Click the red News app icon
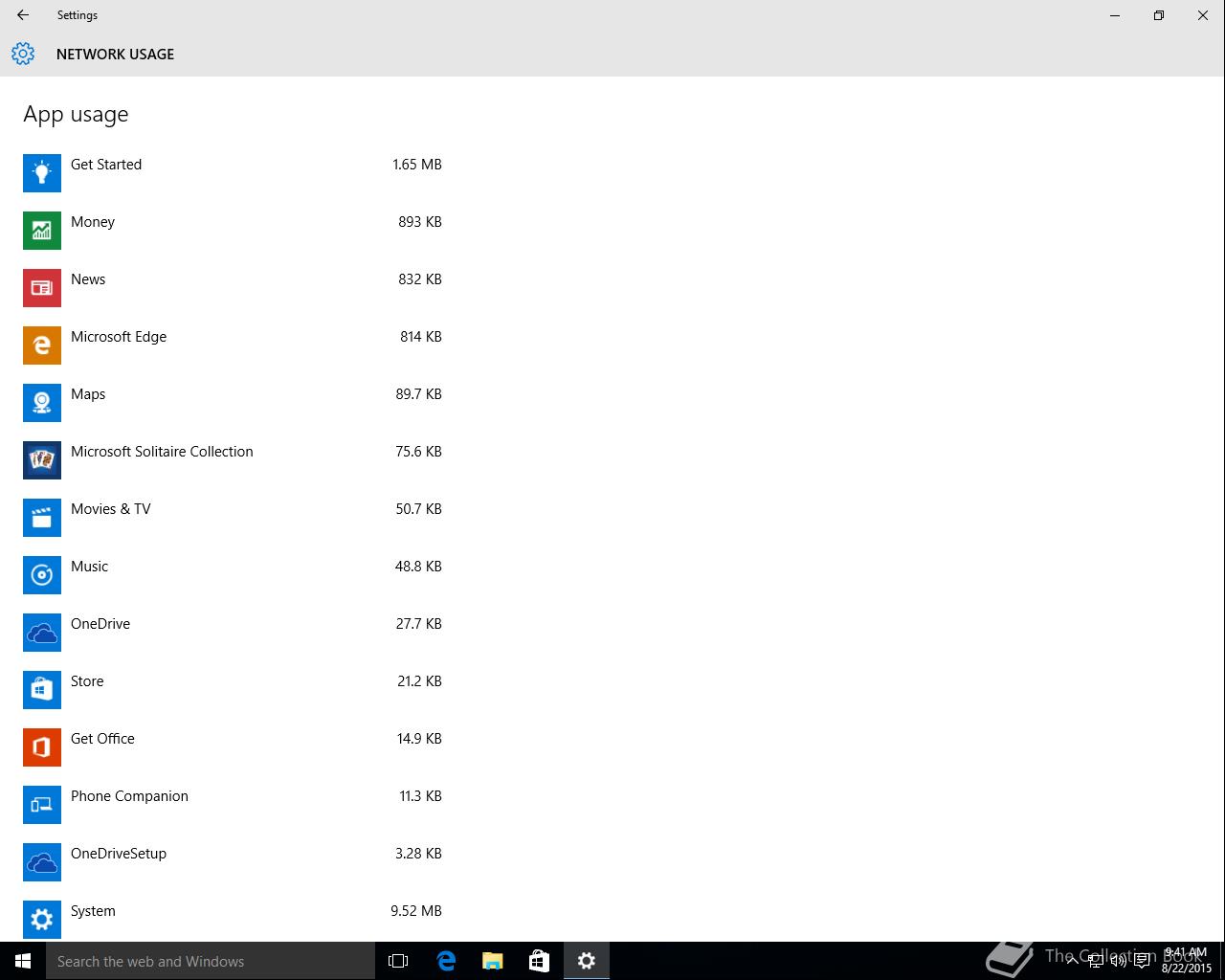Screen dimensions: 1225x980 pyautogui.click(x=42, y=287)
